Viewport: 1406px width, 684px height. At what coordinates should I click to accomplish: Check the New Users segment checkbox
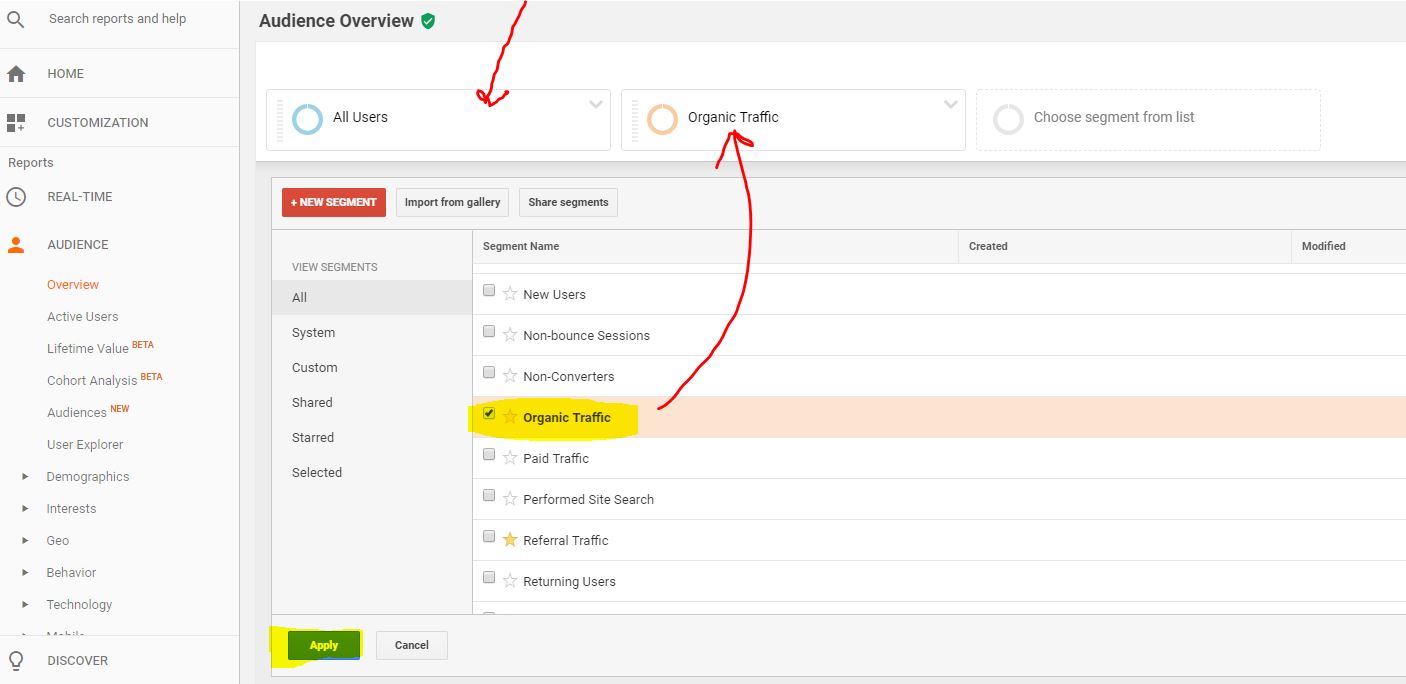(488, 289)
